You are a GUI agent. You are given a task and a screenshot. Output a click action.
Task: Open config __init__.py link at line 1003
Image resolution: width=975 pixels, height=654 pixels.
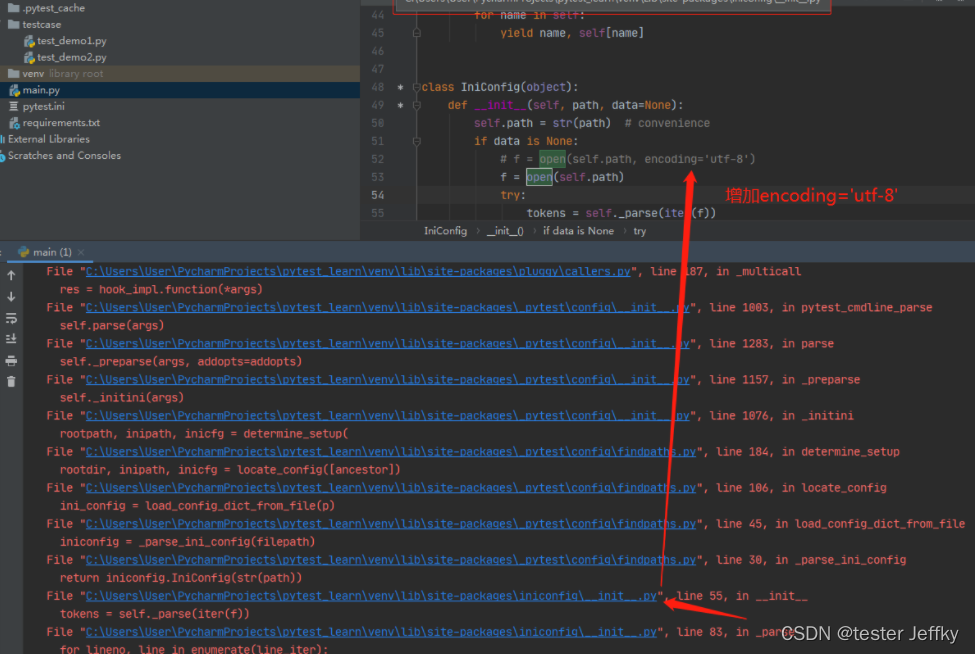pyautogui.click(x=387, y=308)
